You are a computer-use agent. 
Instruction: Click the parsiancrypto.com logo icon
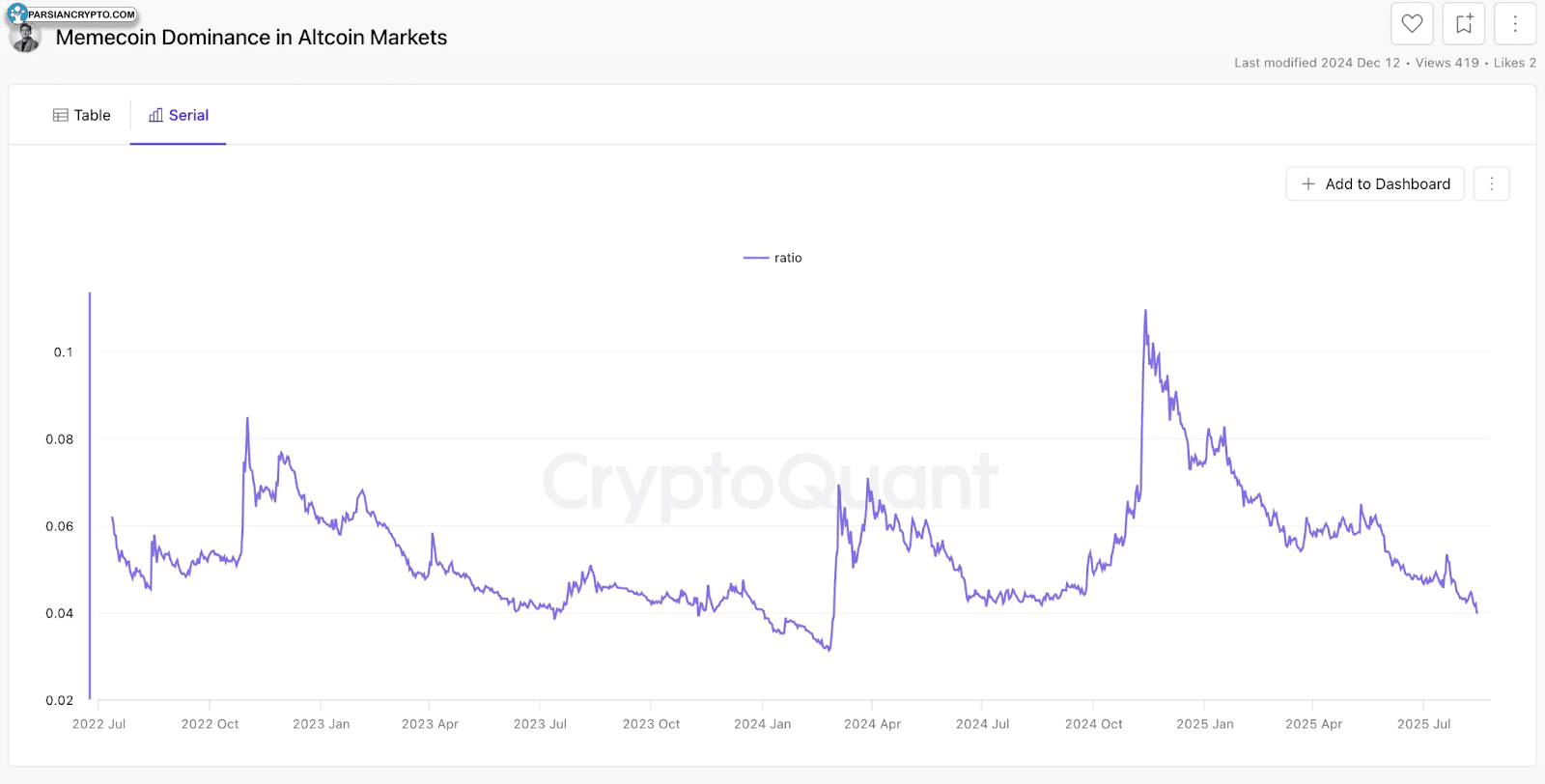click(17, 14)
